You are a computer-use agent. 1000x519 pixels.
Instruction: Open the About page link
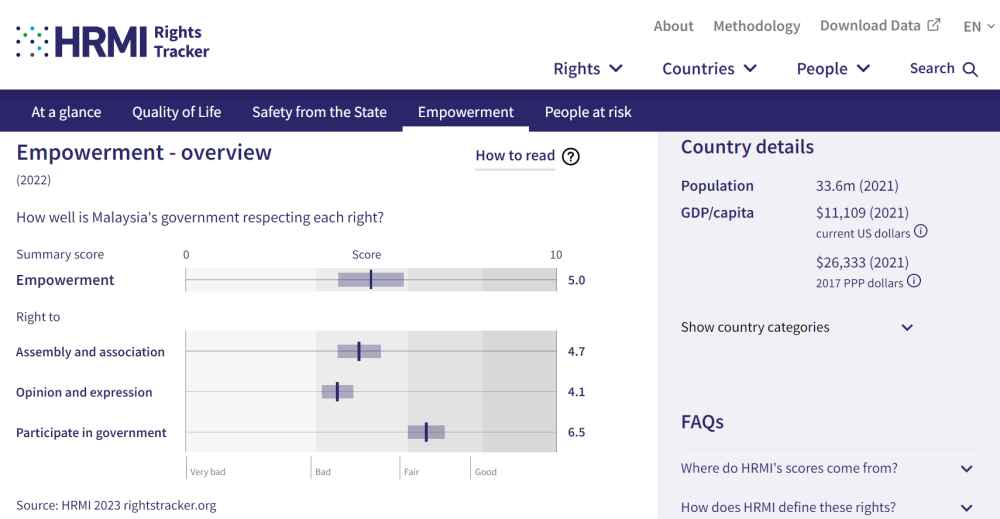coord(673,26)
